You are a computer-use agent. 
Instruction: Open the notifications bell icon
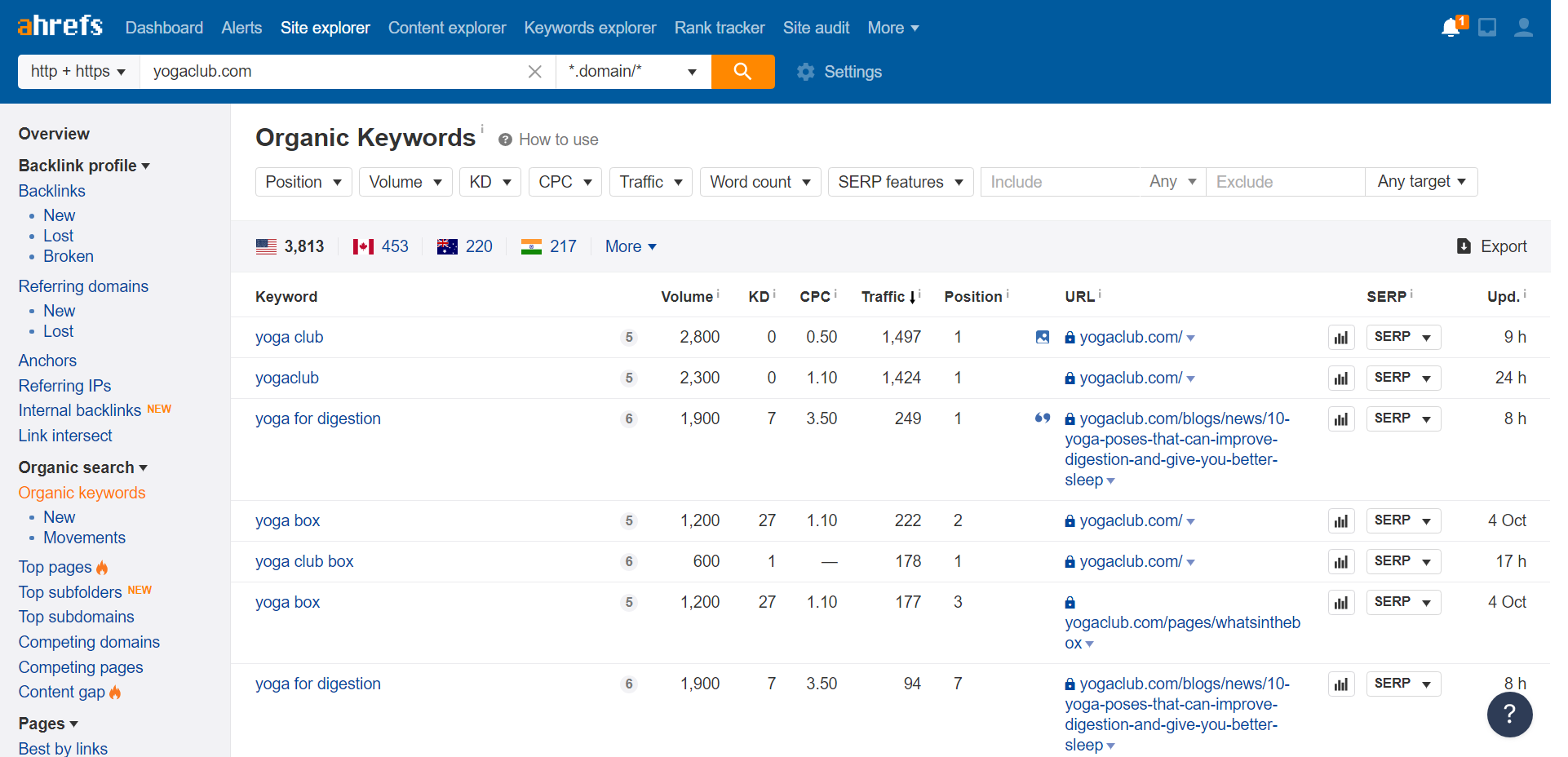point(1452,27)
